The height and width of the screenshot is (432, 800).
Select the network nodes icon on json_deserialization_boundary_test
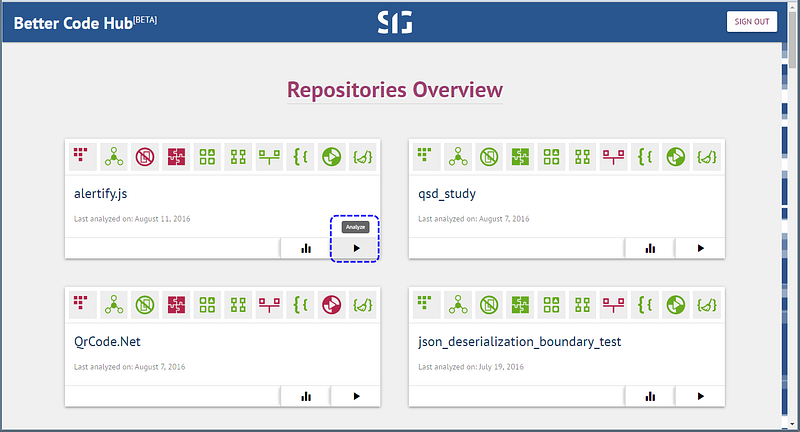tap(458, 304)
